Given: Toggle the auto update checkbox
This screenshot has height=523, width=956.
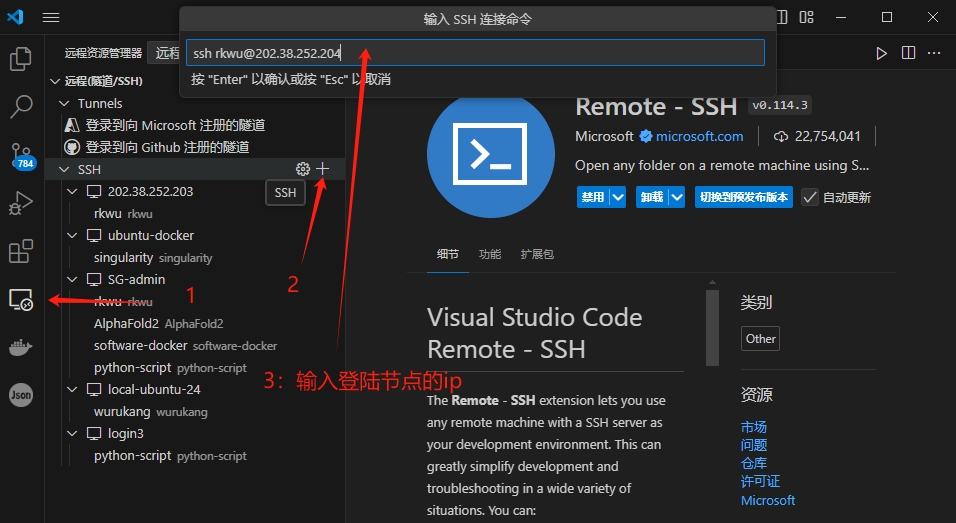Looking at the screenshot, I should [810, 197].
